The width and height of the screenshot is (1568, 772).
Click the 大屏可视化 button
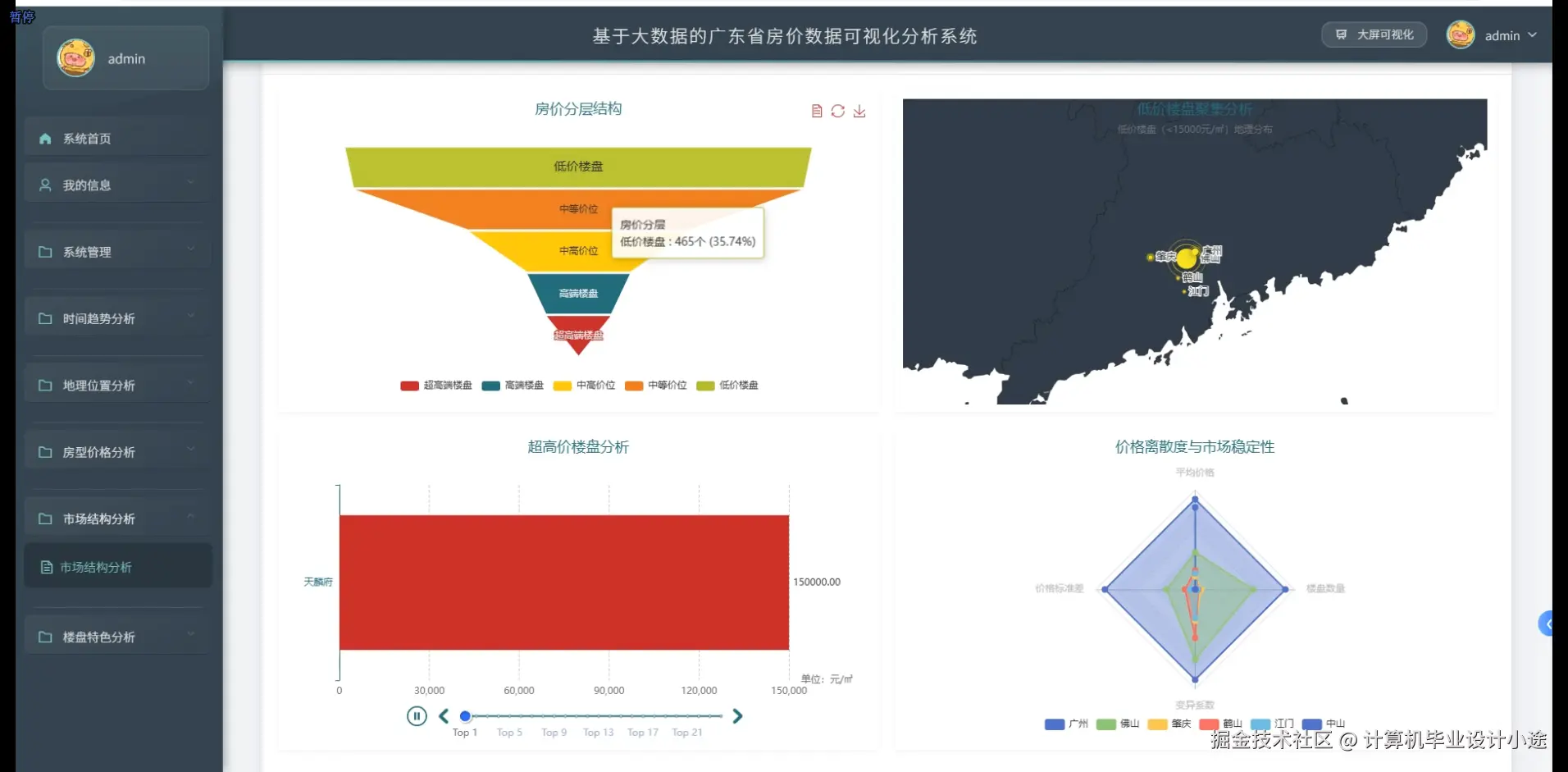1374,34
